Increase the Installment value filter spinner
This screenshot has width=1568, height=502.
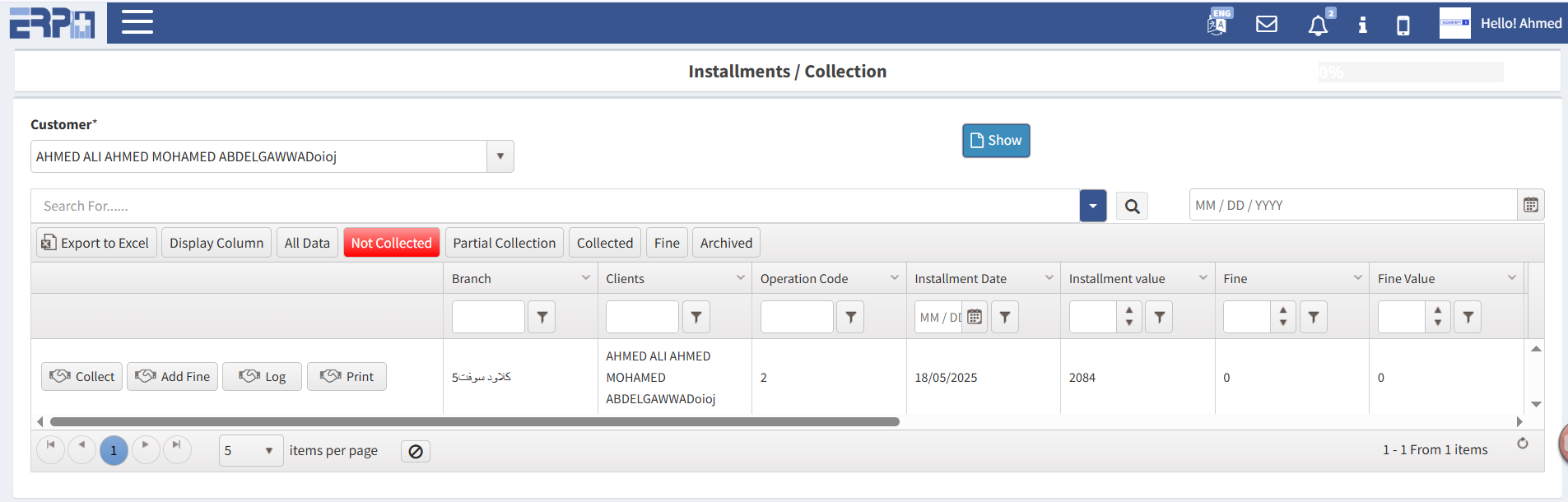(1128, 310)
